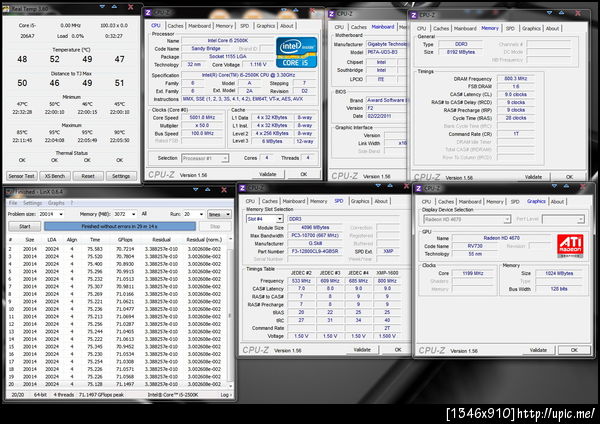Click the Part Number 'F3-12800CL9-4GBSR' value
This screenshot has width=600, height=424.
click(x=315, y=251)
